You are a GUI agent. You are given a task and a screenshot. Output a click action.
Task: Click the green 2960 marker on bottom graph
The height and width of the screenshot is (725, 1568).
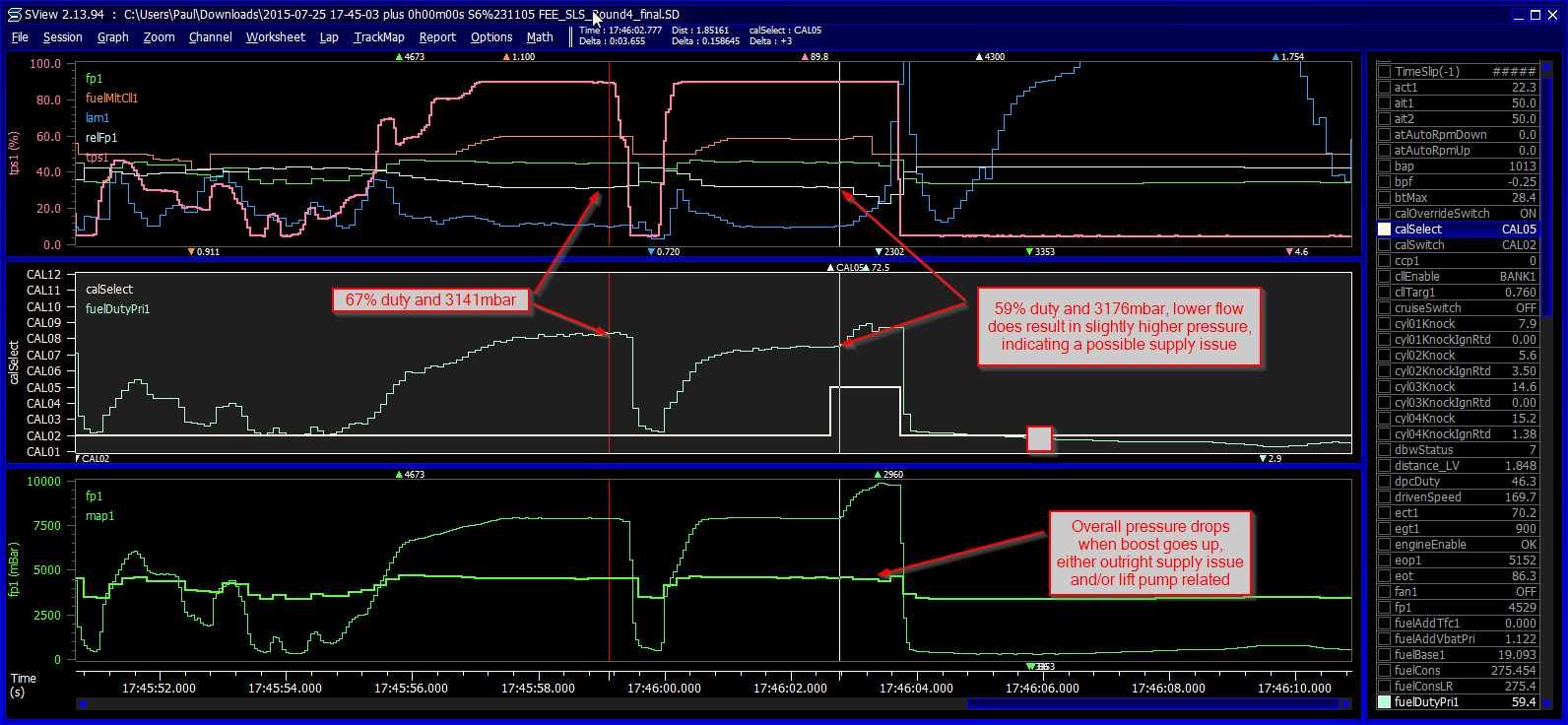click(878, 475)
